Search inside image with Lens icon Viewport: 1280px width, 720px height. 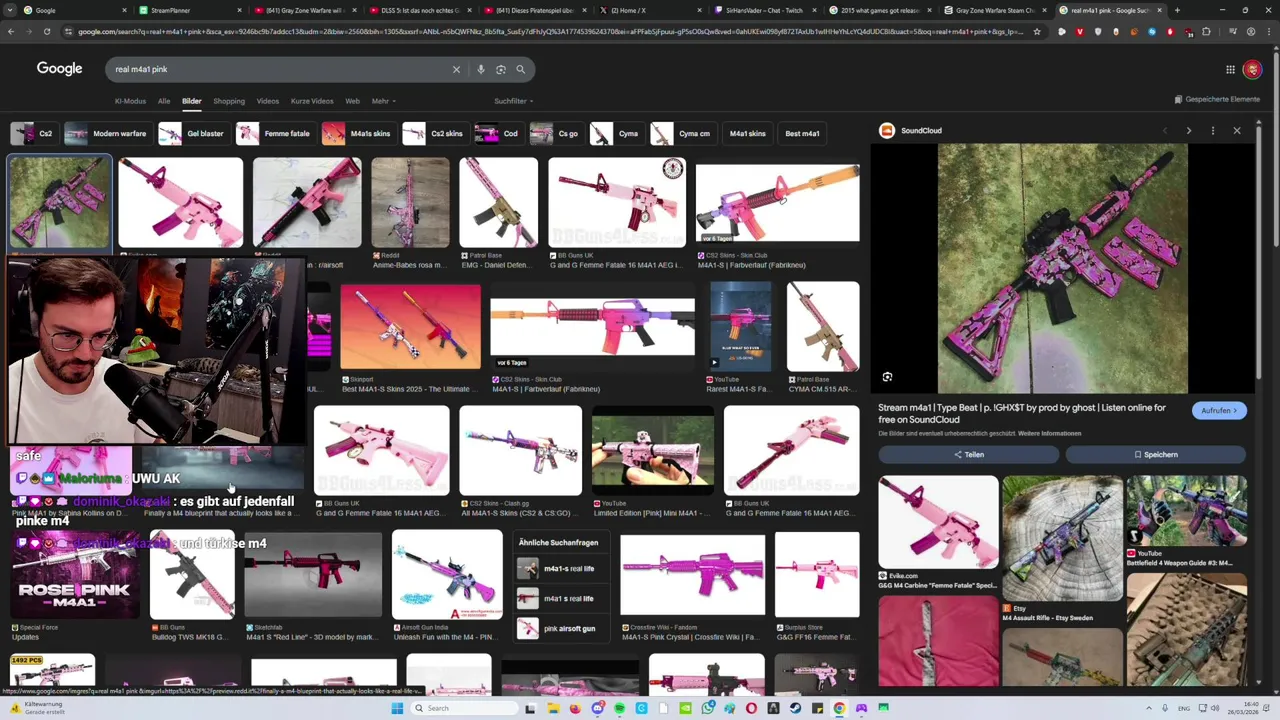tap(887, 377)
